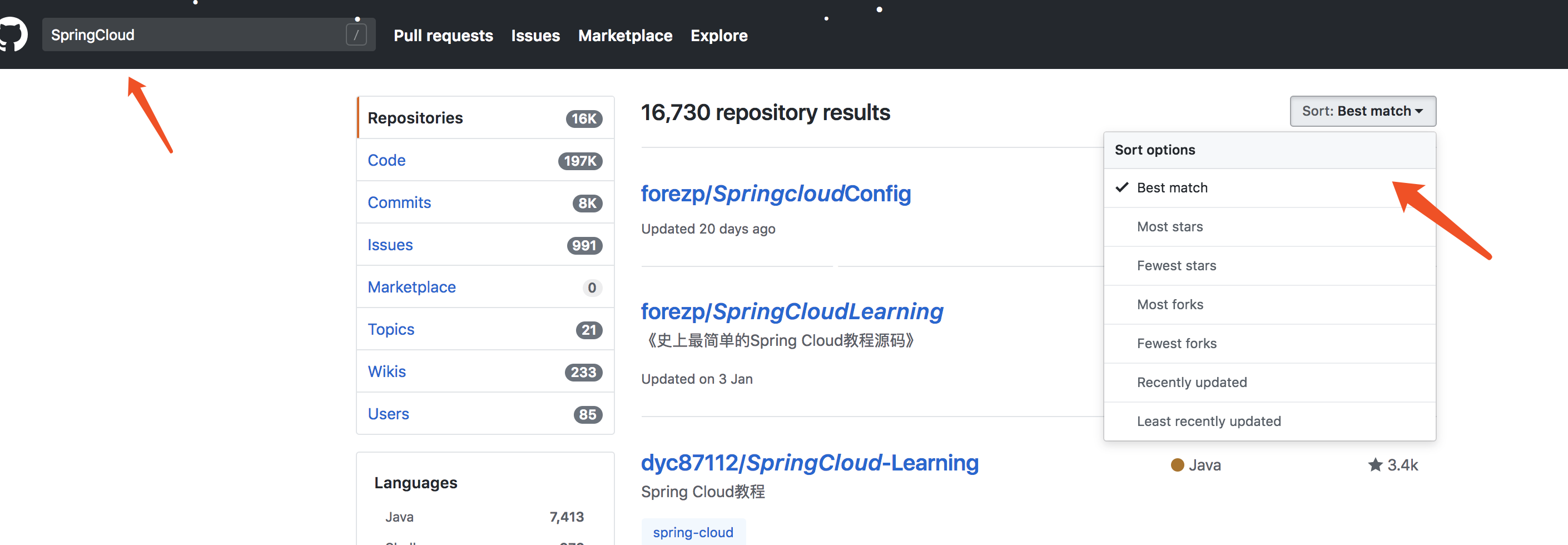
Task: Open Issues in the top navigation bar
Action: coord(535,36)
